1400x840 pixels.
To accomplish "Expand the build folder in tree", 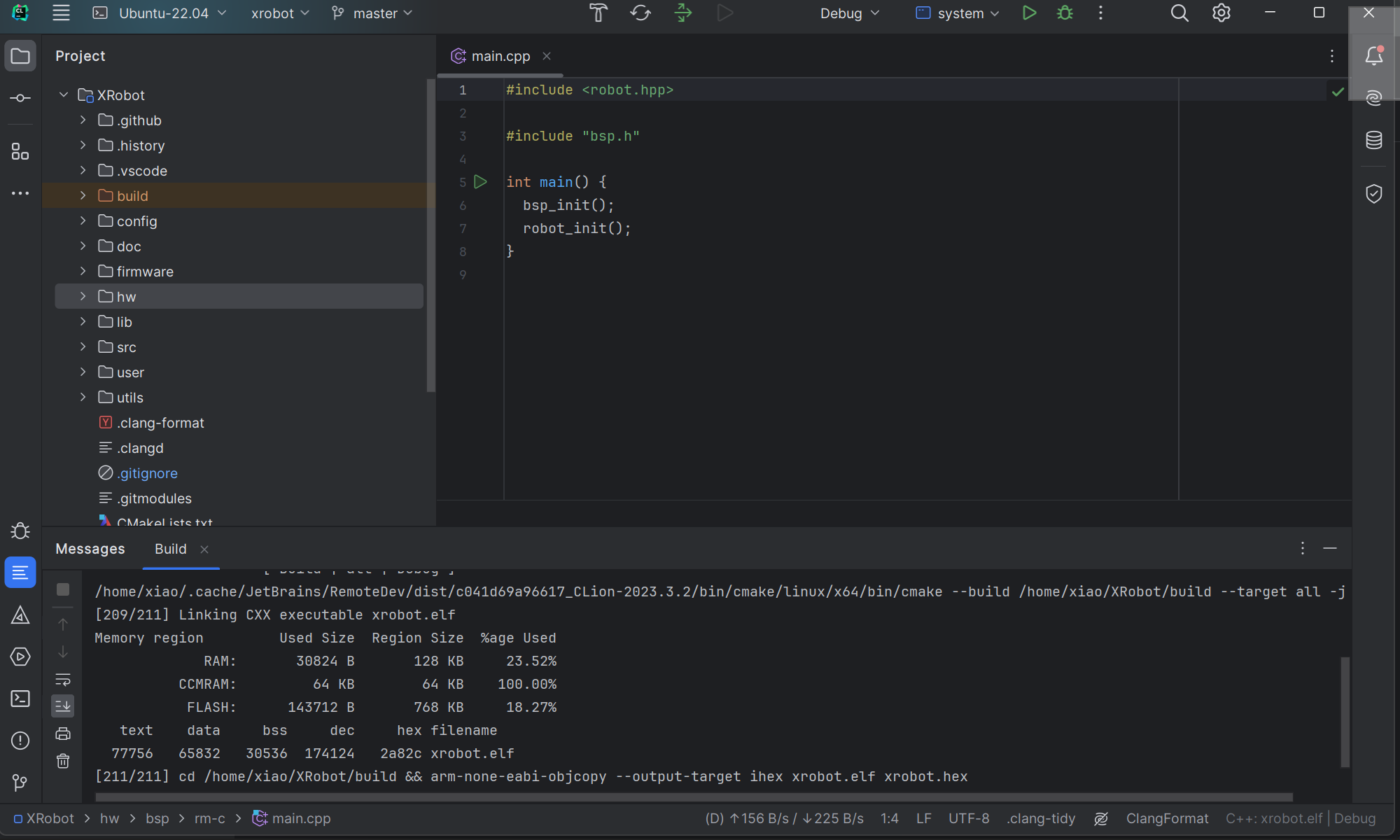I will click(x=83, y=196).
